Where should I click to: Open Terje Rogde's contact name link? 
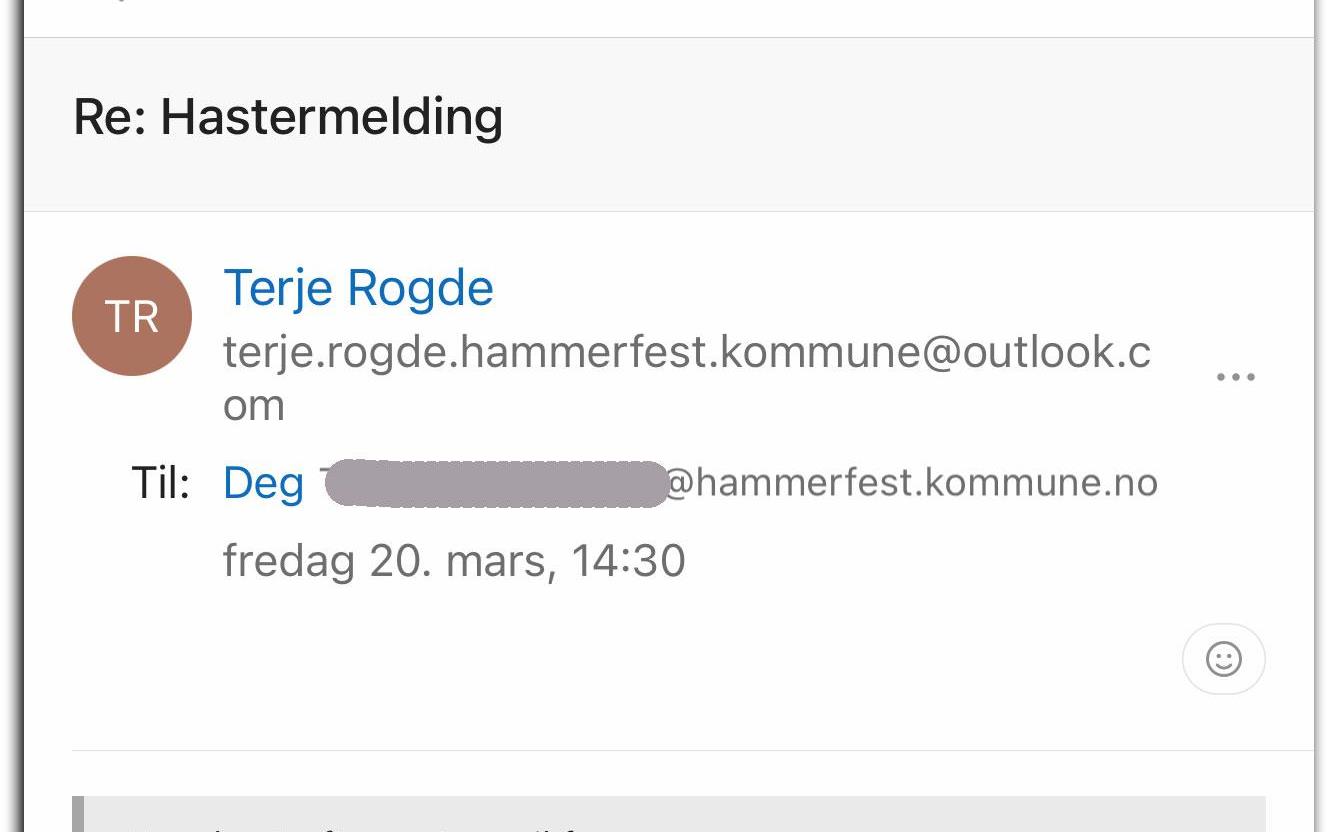357,289
